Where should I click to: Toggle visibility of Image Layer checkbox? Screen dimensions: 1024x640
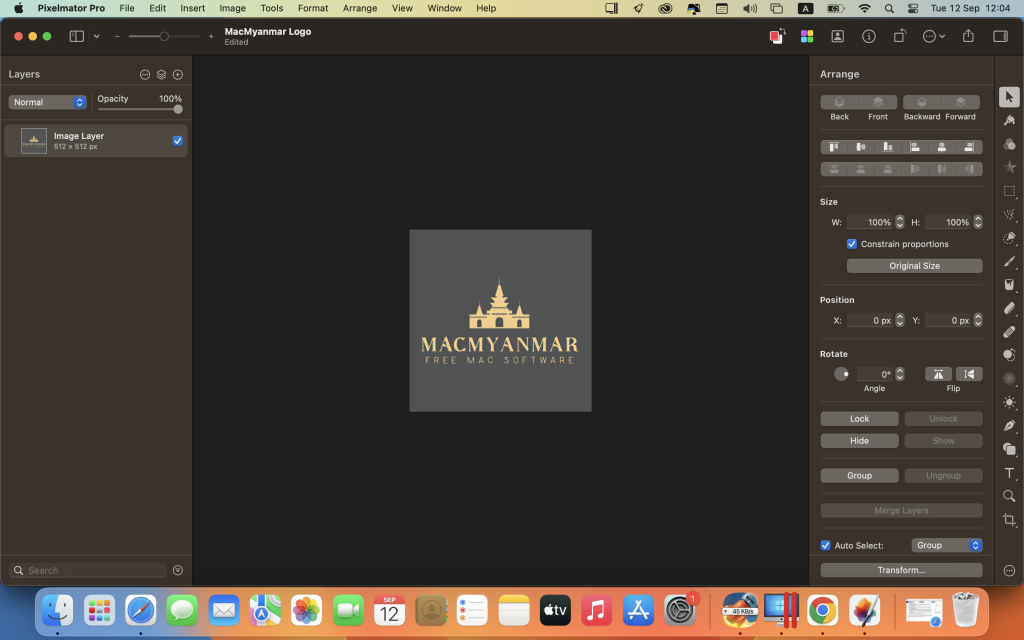click(x=178, y=140)
